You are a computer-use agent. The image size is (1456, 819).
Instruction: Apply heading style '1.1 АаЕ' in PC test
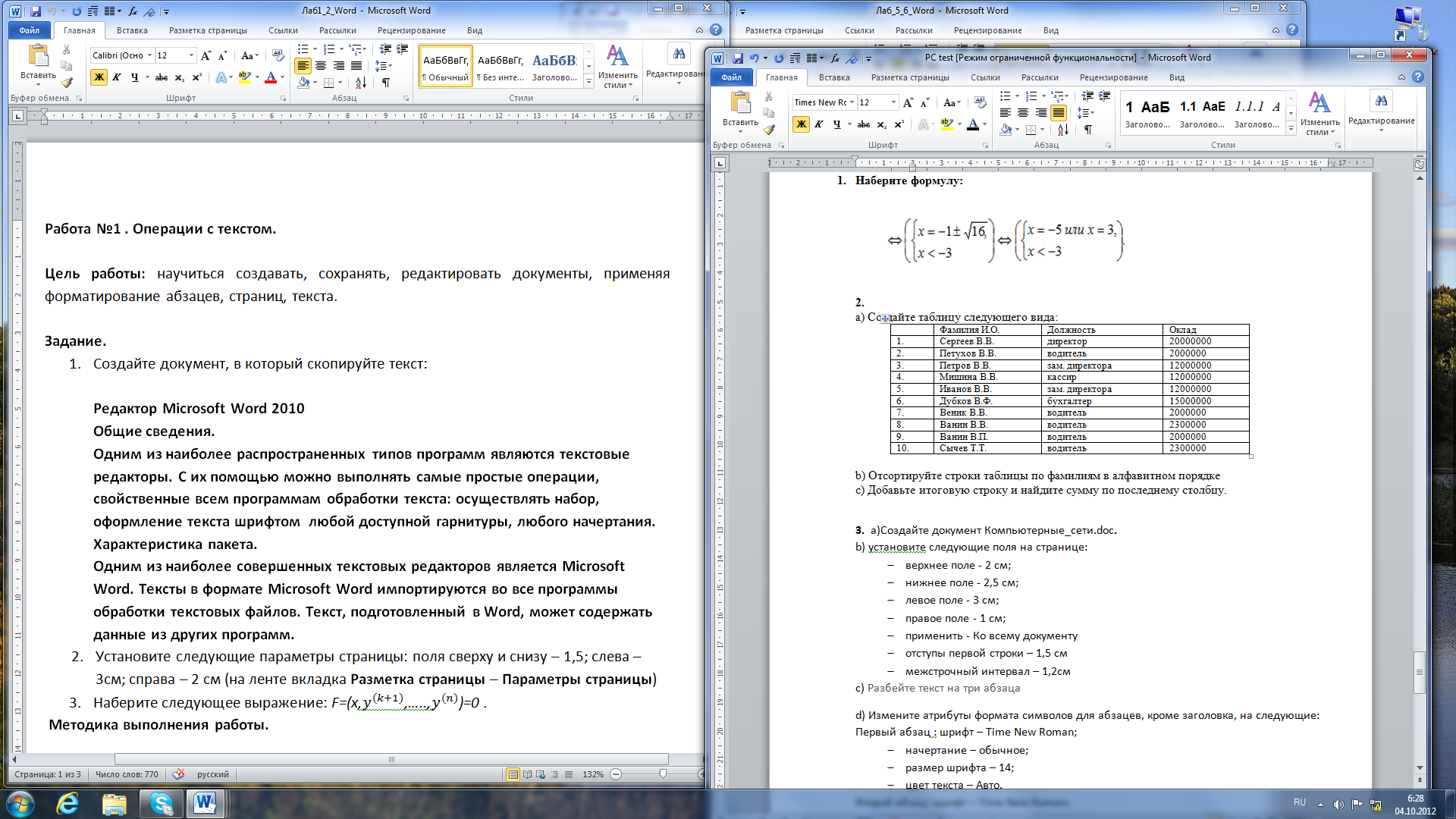click(1202, 113)
